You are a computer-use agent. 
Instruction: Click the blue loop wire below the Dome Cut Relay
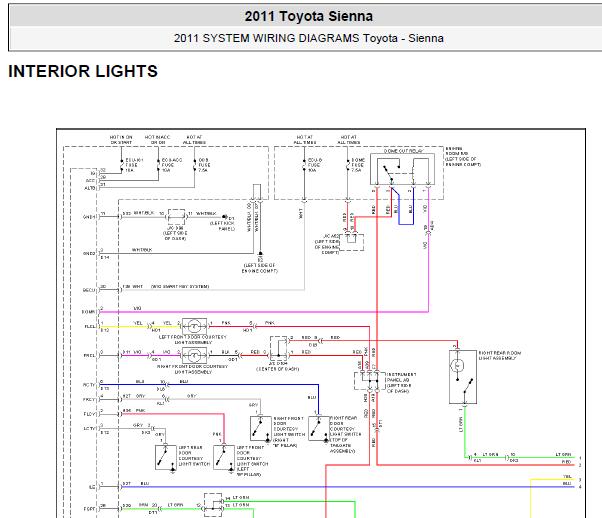[406, 224]
